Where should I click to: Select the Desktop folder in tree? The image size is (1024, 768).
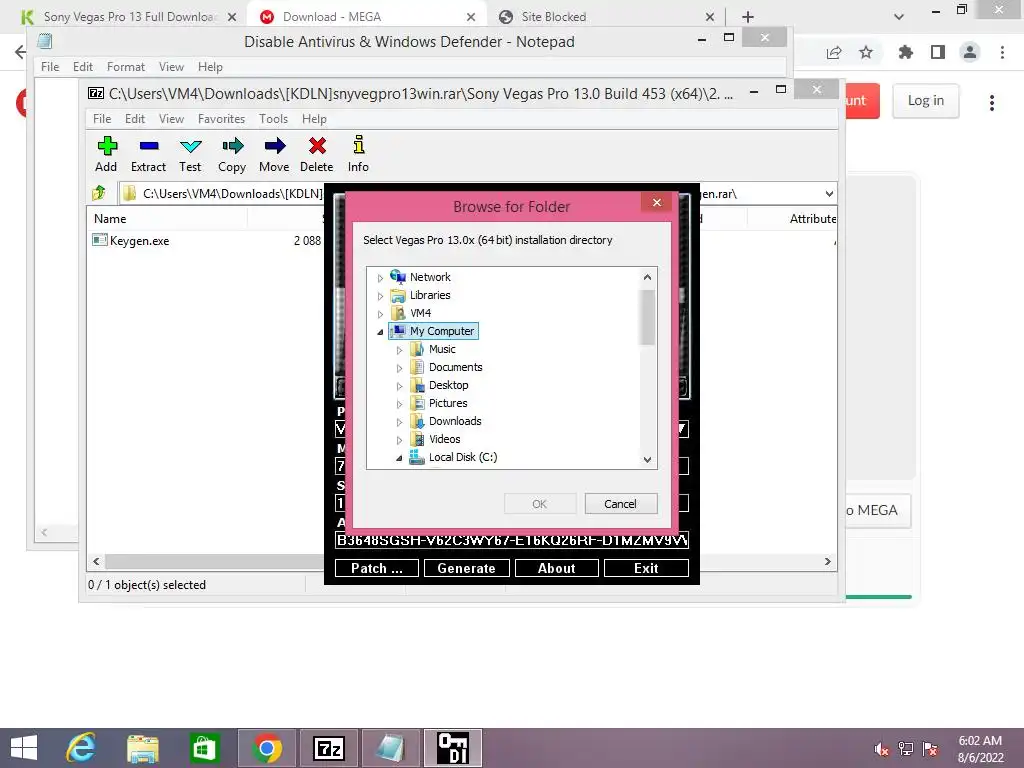[x=448, y=385]
